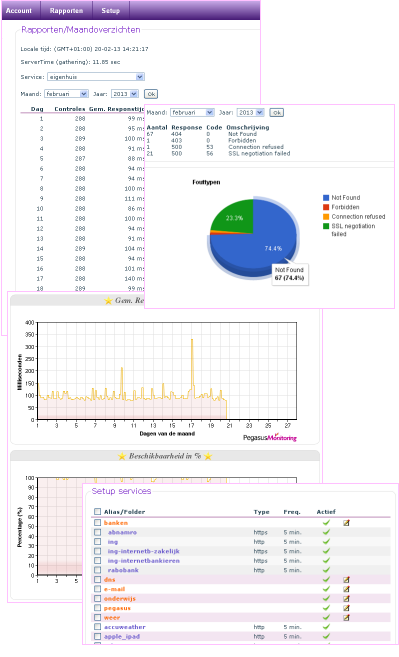The height and width of the screenshot is (657, 399).
Task: Check the ing-internetbankieren checkbox
Action: [x=98, y=561]
